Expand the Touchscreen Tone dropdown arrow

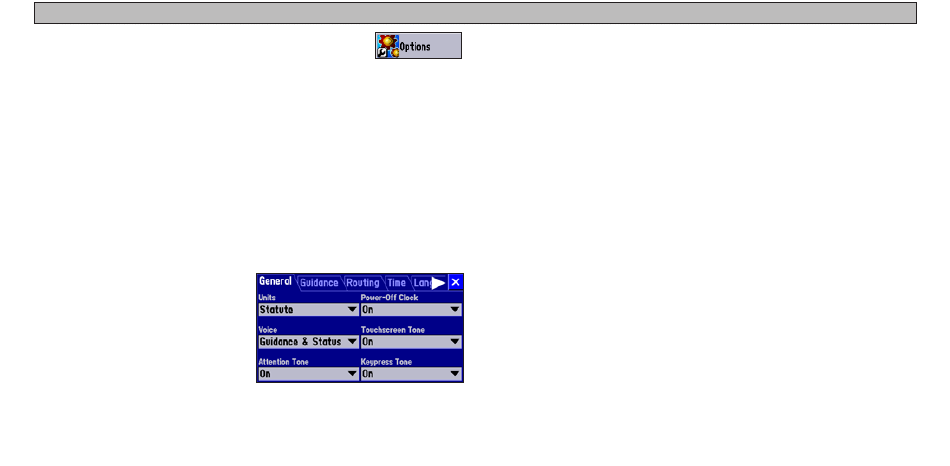(x=455, y=342)
